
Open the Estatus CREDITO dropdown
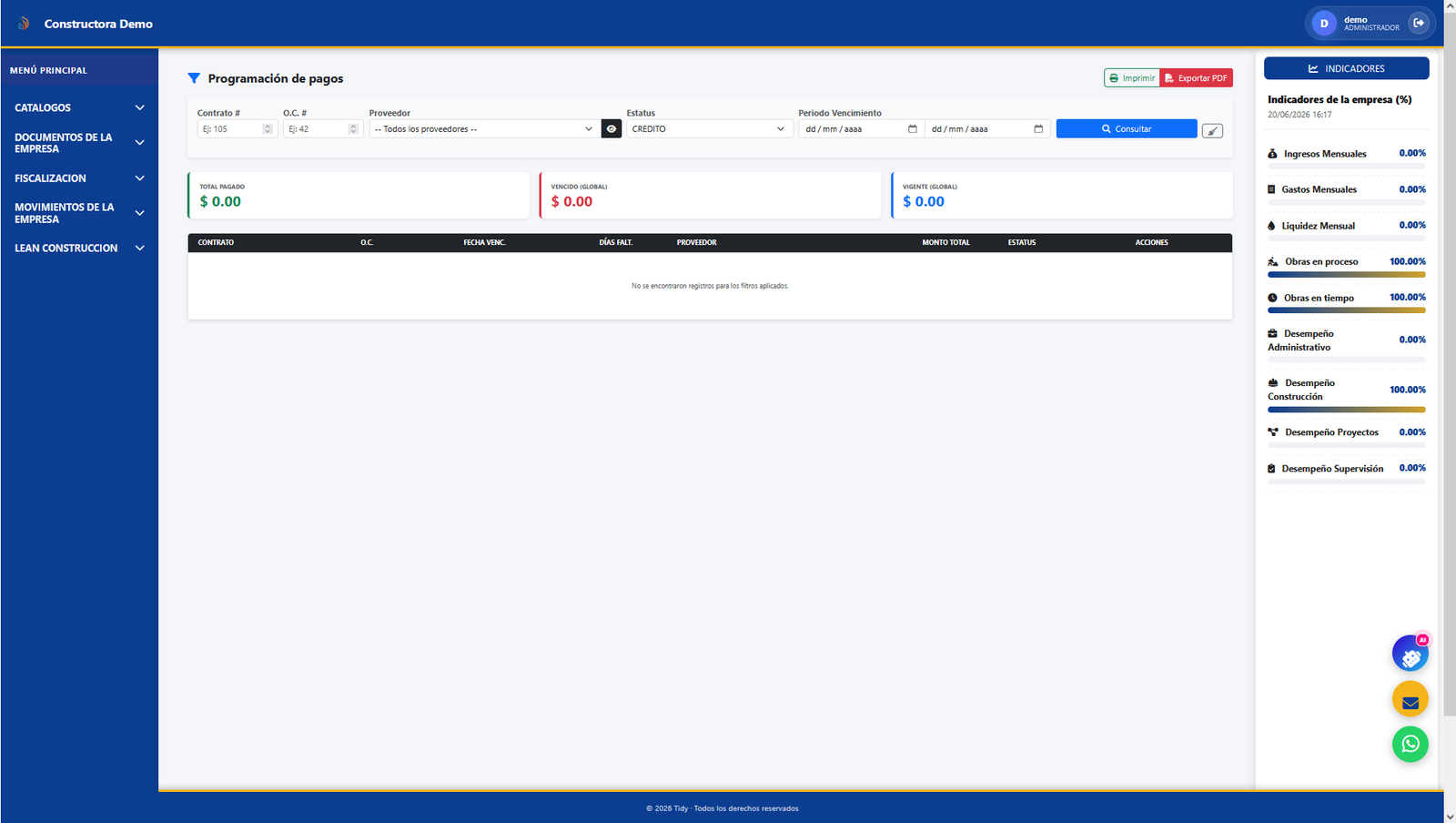[709, 129]
